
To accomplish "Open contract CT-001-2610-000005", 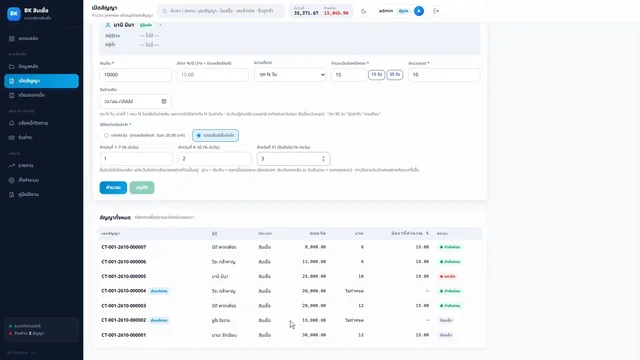I will pos(124,276).
